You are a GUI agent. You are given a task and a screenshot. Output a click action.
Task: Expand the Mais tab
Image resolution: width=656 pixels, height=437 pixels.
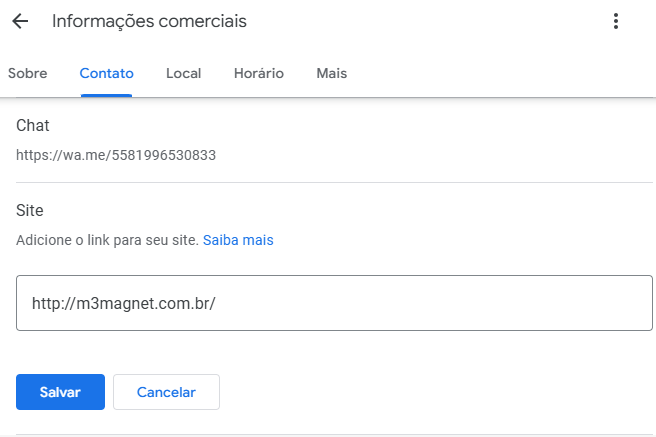[332, 73]
